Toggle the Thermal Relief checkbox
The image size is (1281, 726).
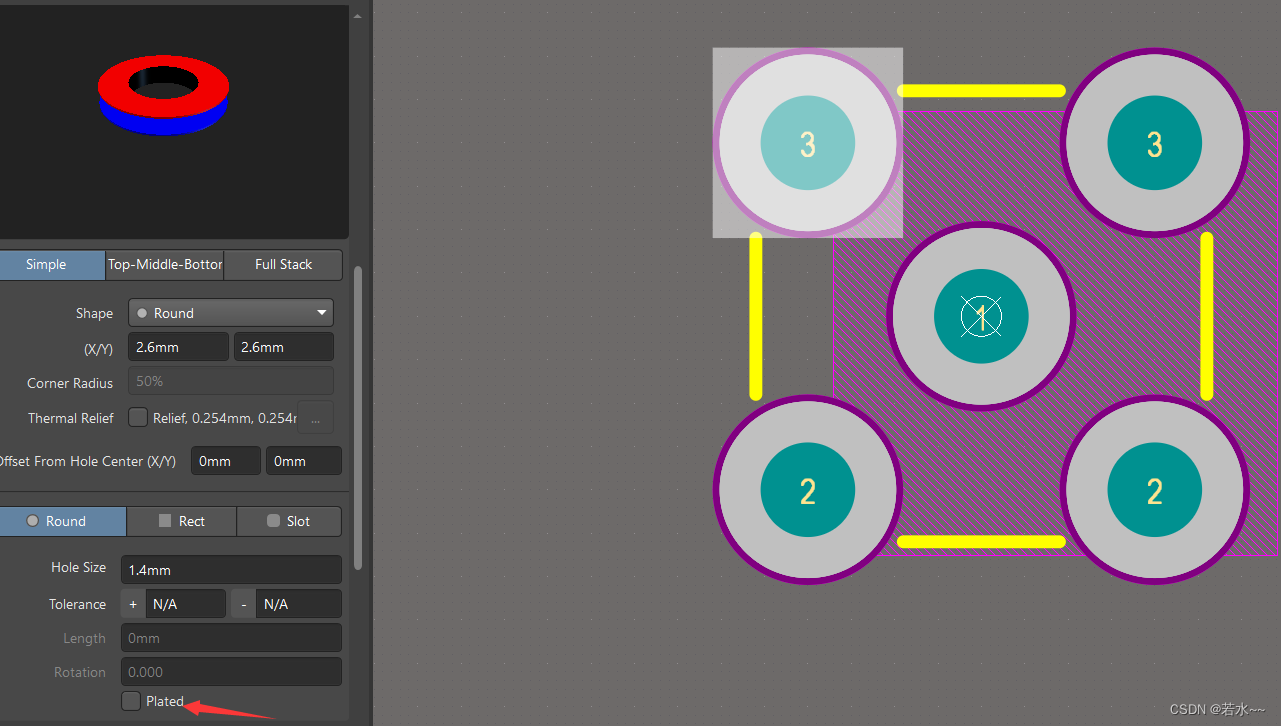tap(137, 417)
